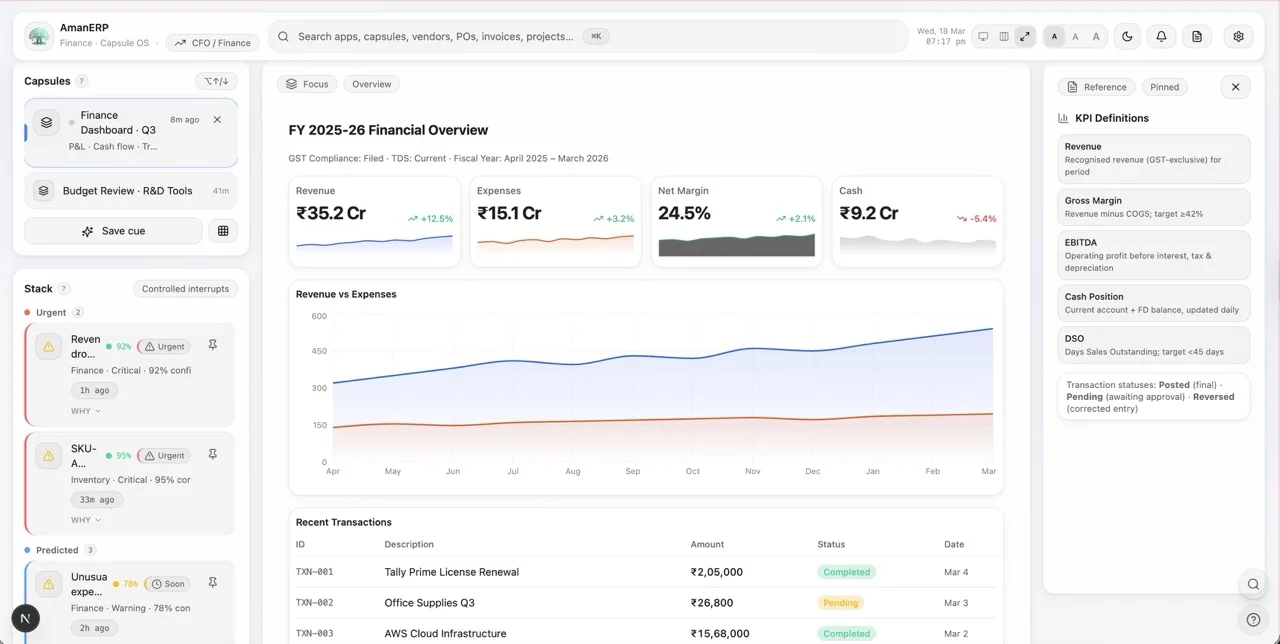Click the Predicted group header
The width and height of the screenshot is (1280, 644).
(x=60, y=550)
